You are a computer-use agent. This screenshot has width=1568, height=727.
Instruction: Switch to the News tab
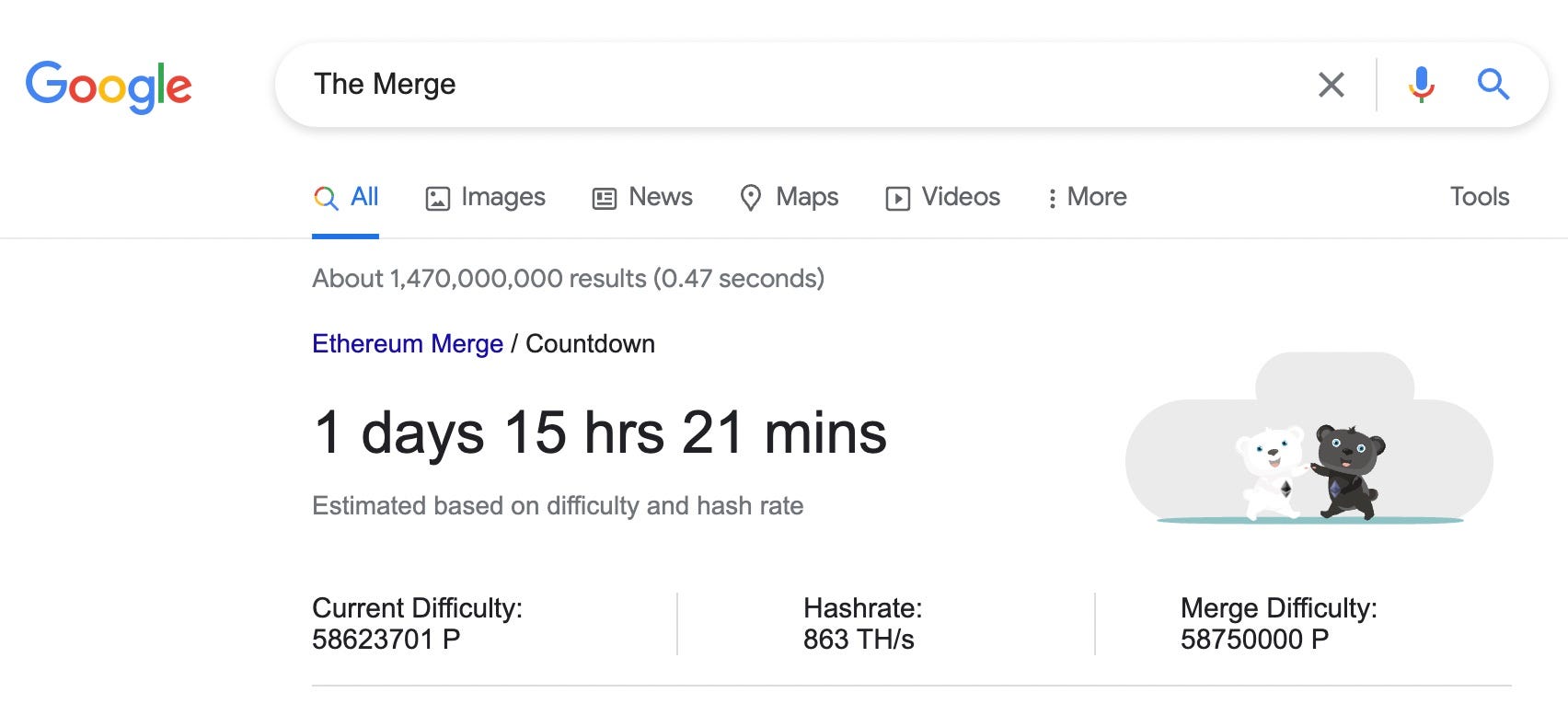(x=659, y=197)
